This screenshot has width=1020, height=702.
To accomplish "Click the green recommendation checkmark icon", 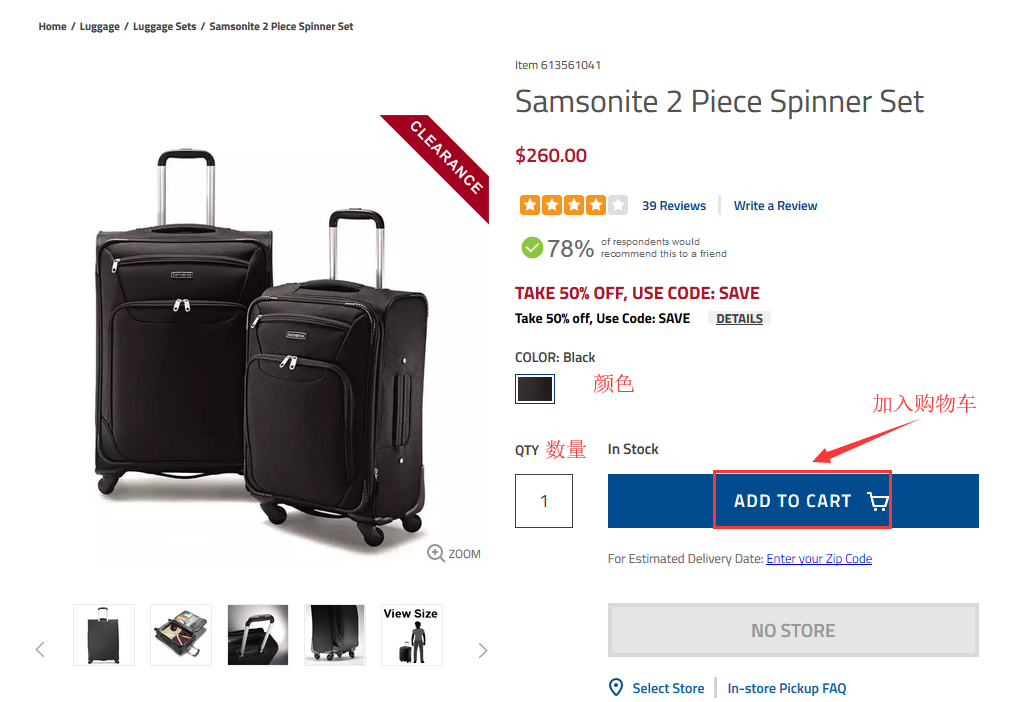I will point(532,247).
